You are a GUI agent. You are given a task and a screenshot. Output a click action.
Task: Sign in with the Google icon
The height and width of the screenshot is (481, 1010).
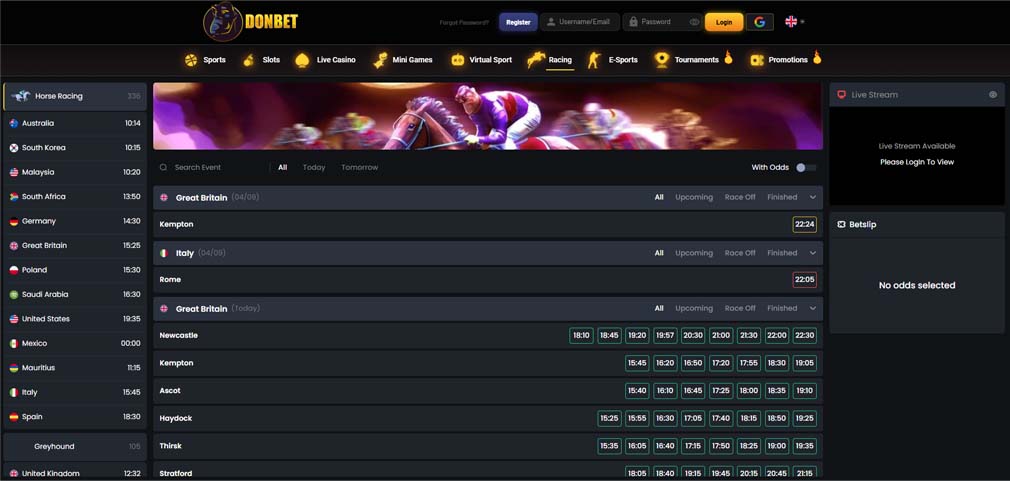click(x=759, y=22)
